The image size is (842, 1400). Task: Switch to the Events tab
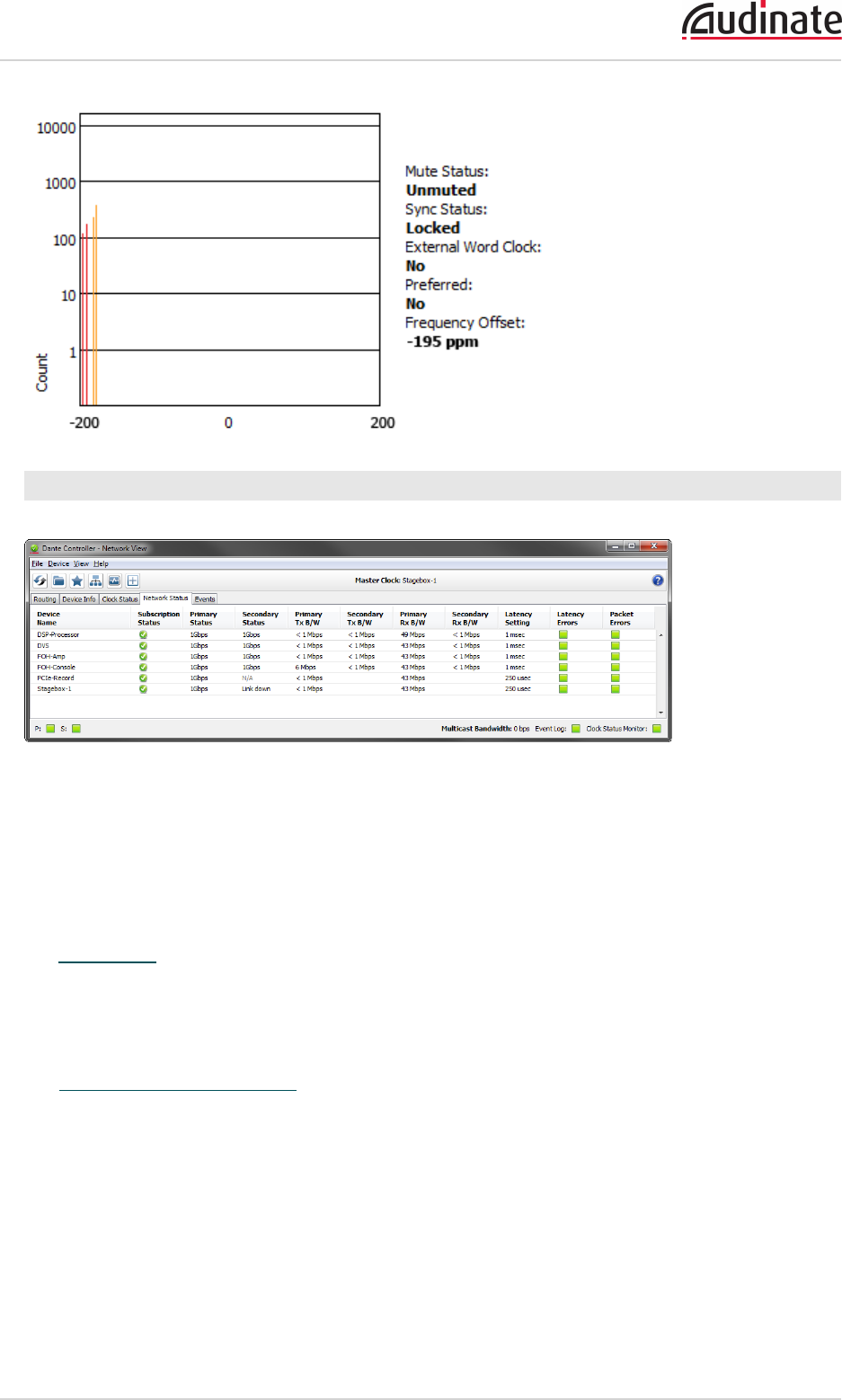pos(205,599)
